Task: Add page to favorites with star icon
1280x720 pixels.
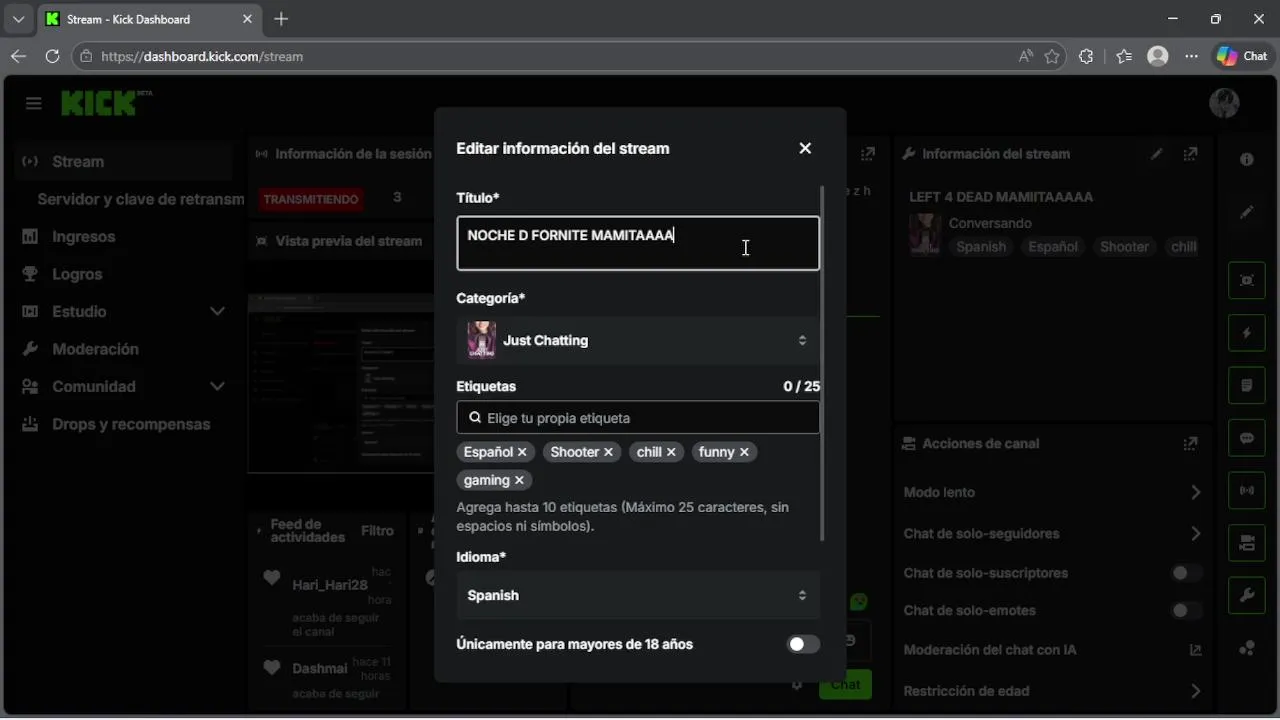Action: tap(1052, 57)
